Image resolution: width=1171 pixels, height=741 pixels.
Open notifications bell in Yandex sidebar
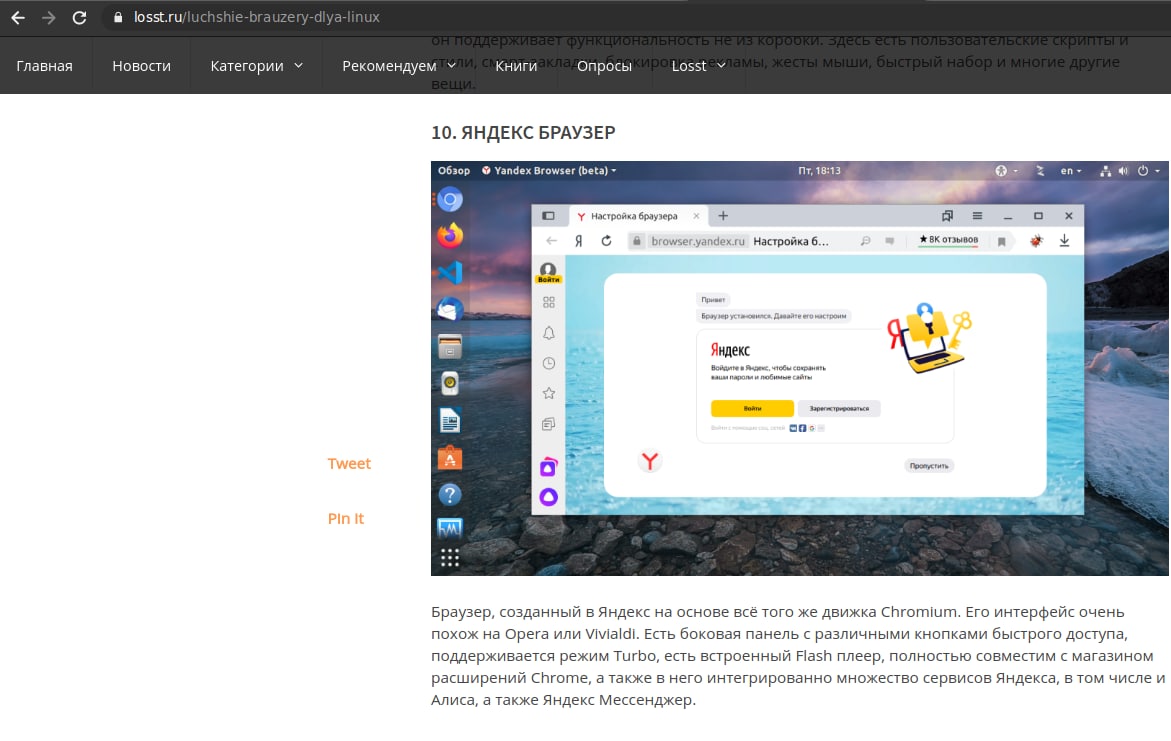point(549,333)
